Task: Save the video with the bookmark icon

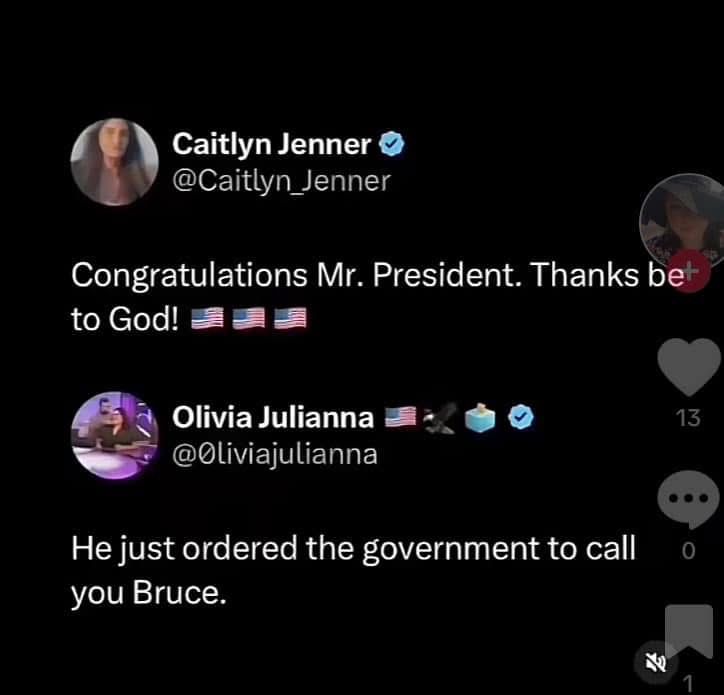Action: pyautogui.click(x=689, y=631)
